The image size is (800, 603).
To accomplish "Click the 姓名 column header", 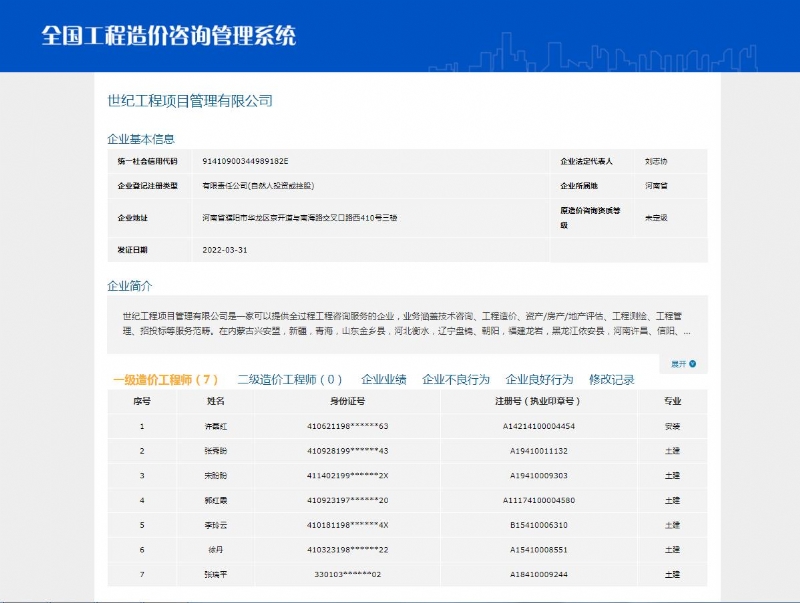I will [x=216, y=401].
